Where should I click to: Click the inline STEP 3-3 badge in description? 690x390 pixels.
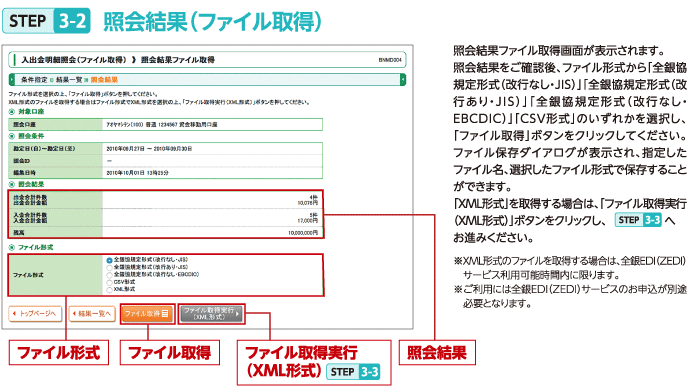(x=638, y=220)
